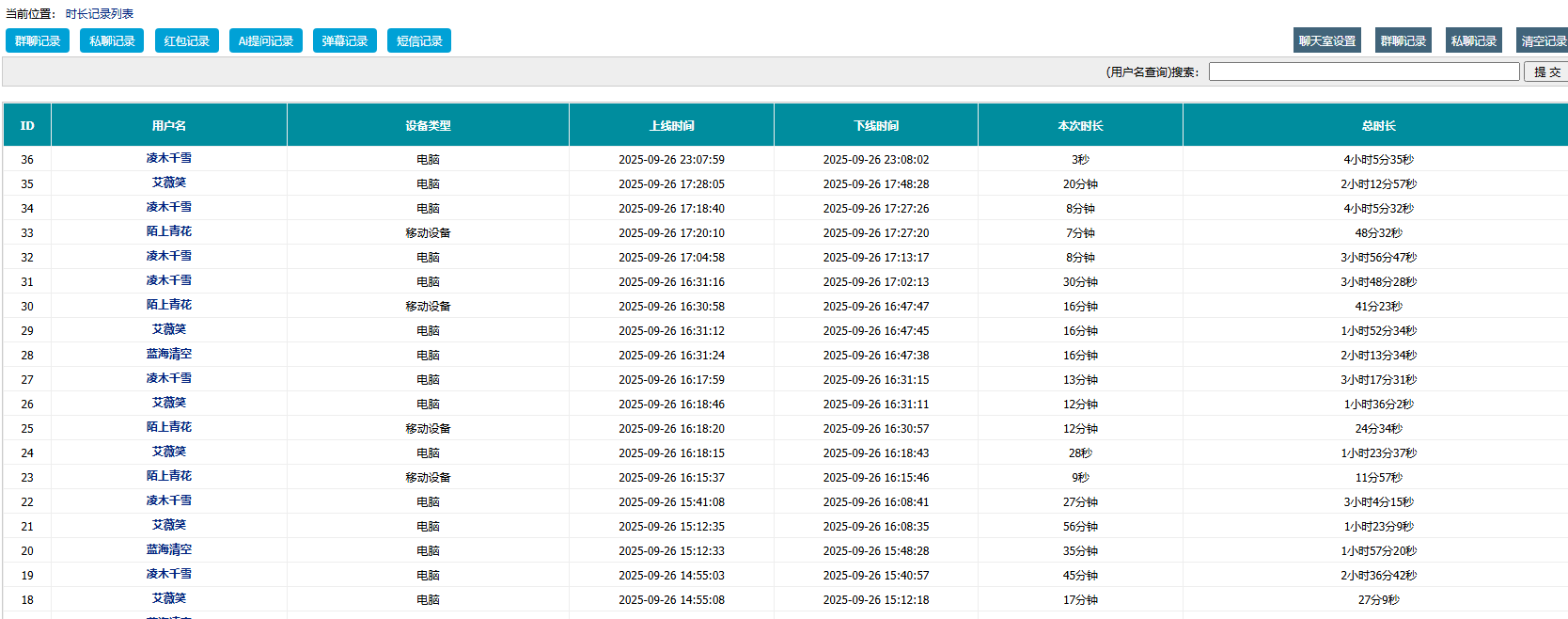
Task: Click username 蓝海清空 in row ID 20
Action: (169, 549)
